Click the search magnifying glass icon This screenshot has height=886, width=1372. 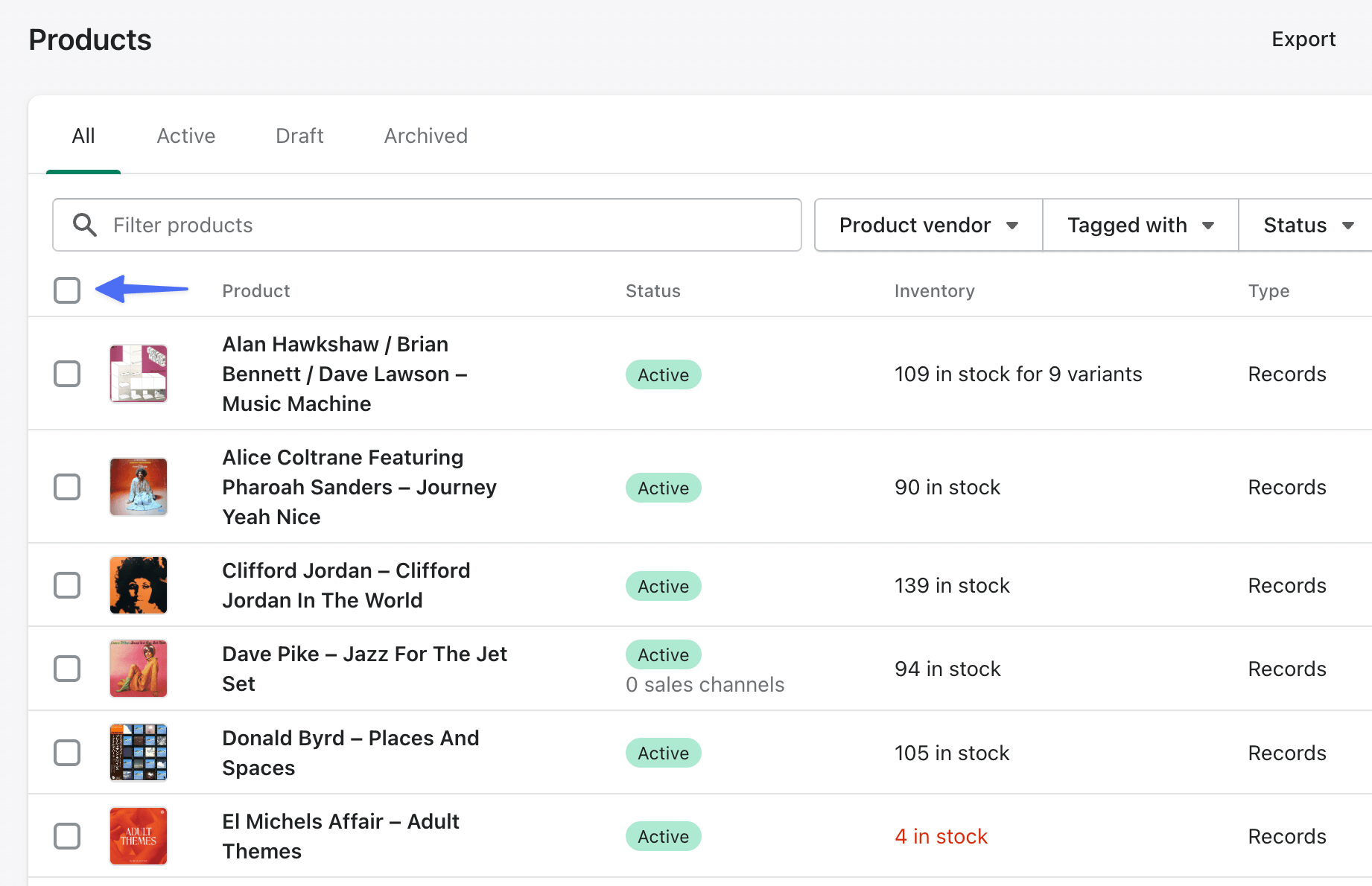[x=84, y=224]
